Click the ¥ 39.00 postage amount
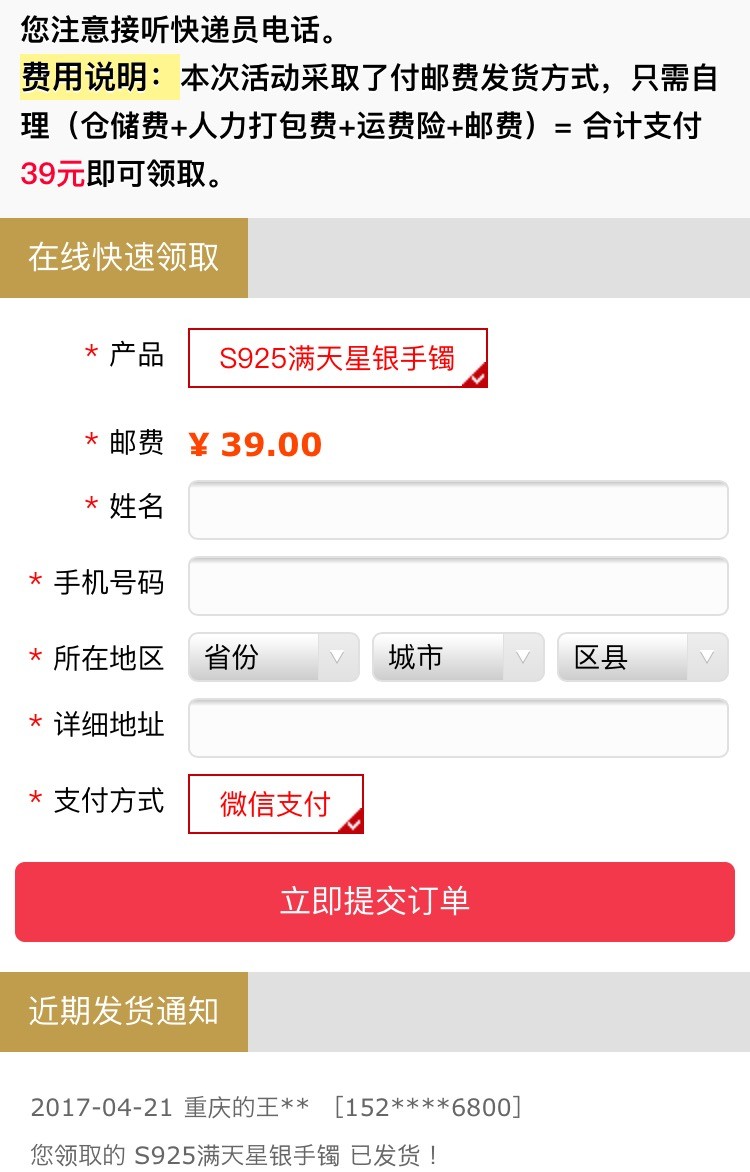This screenshot has height=1172, width=750. 255,445
